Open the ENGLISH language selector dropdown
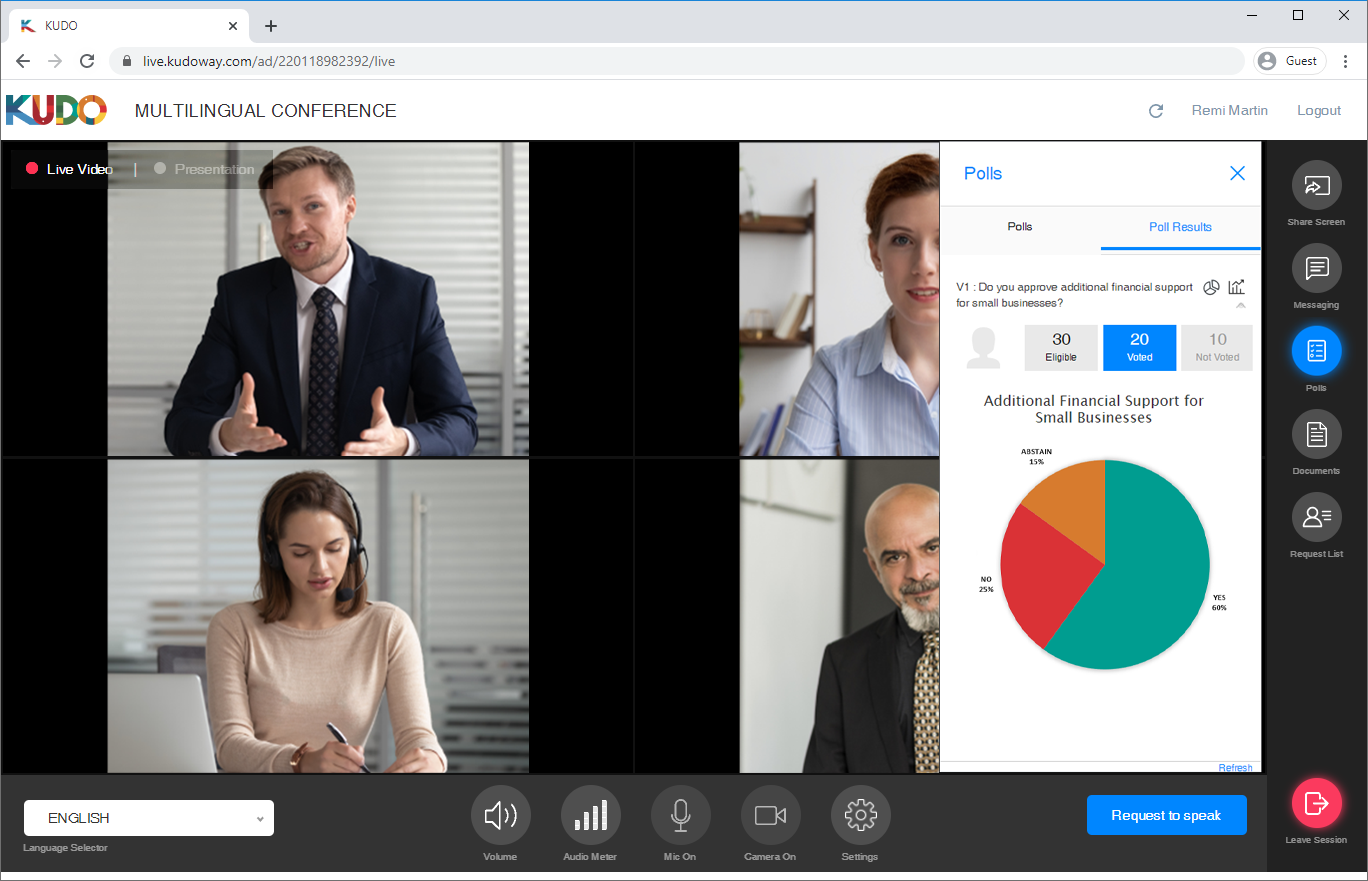This screenshot has width=1368, height=881. coord(149,818)
